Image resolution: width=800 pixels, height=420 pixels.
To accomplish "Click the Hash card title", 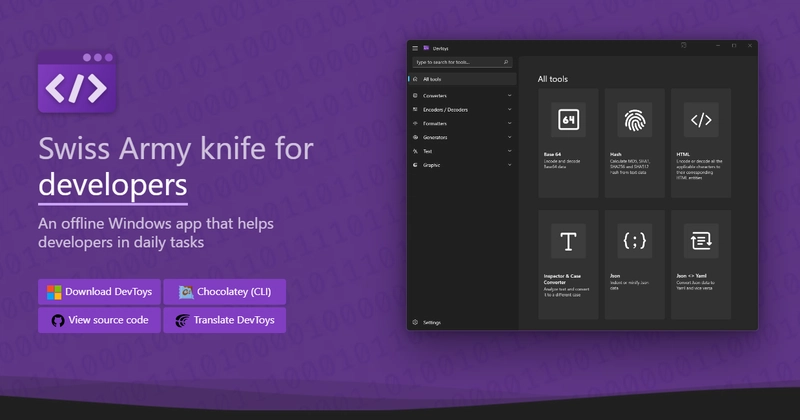I will pyautogui.click(x=616, y=154).
